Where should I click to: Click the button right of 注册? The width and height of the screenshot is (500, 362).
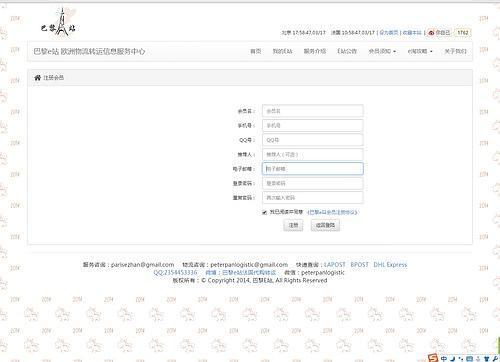[x=325, y=225]
